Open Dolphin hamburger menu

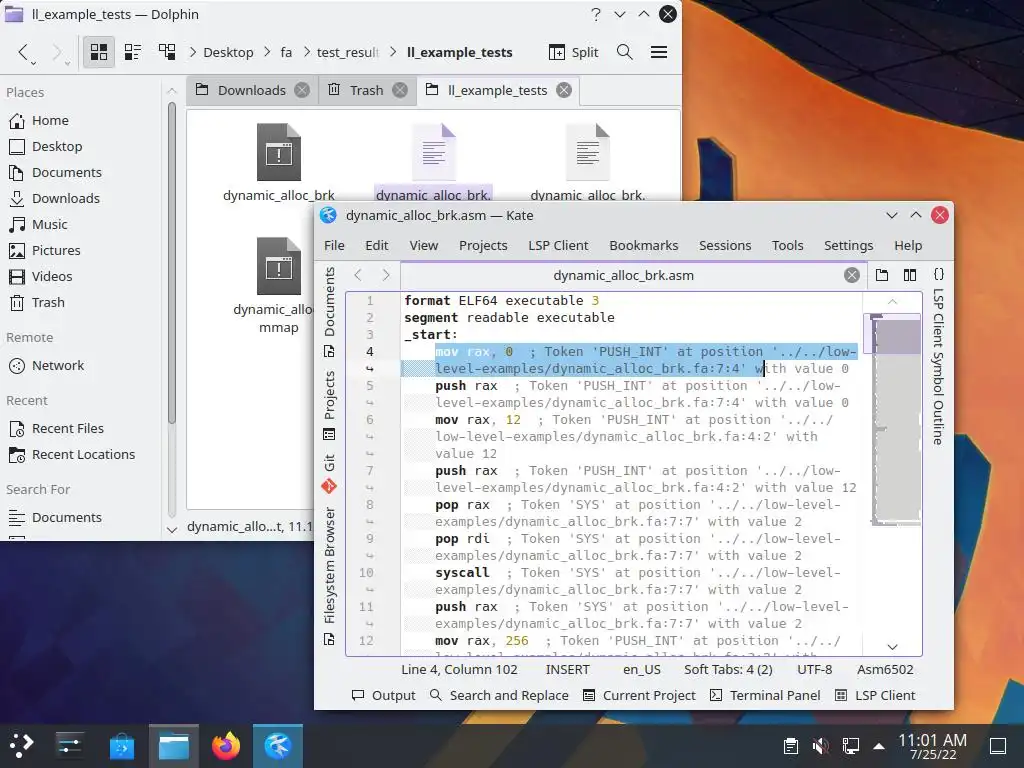click(x=659, y=52)
